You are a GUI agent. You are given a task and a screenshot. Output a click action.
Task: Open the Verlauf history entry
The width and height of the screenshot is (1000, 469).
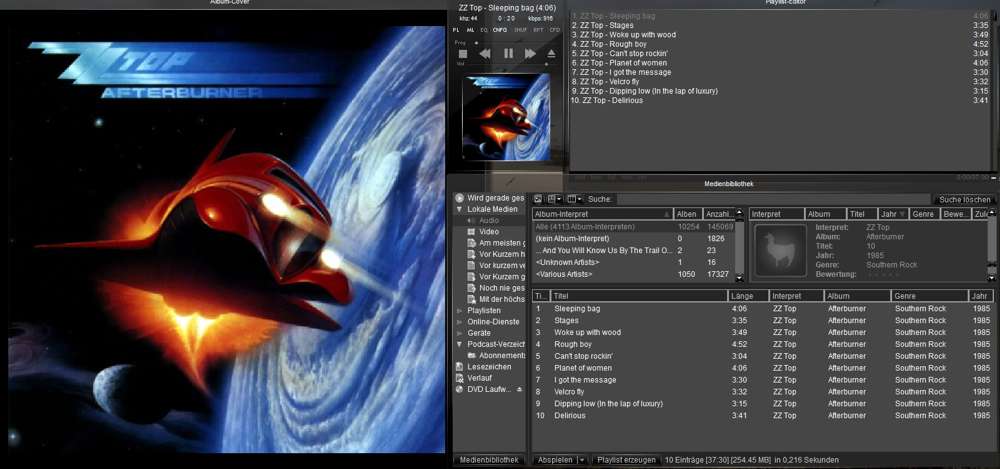(481, 378)
